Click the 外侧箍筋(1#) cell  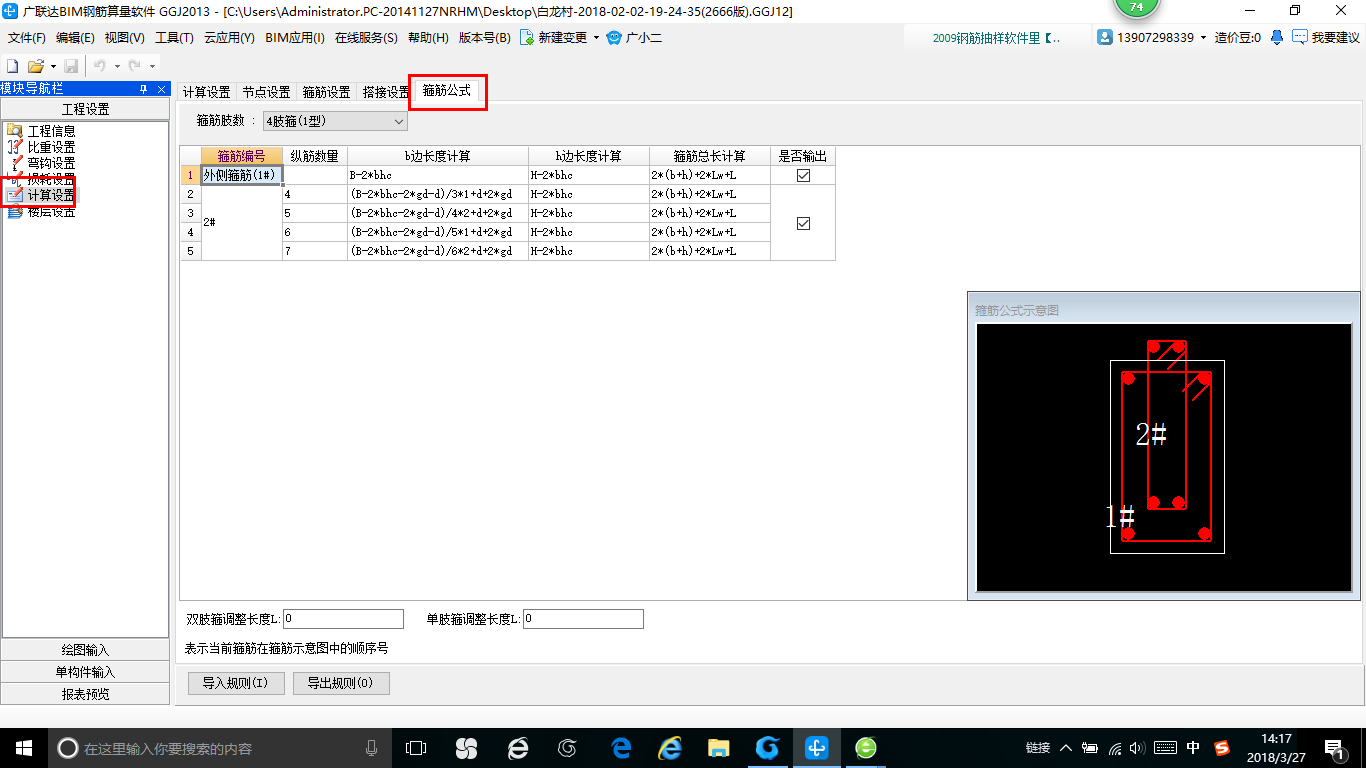click(x=242, y=175)
